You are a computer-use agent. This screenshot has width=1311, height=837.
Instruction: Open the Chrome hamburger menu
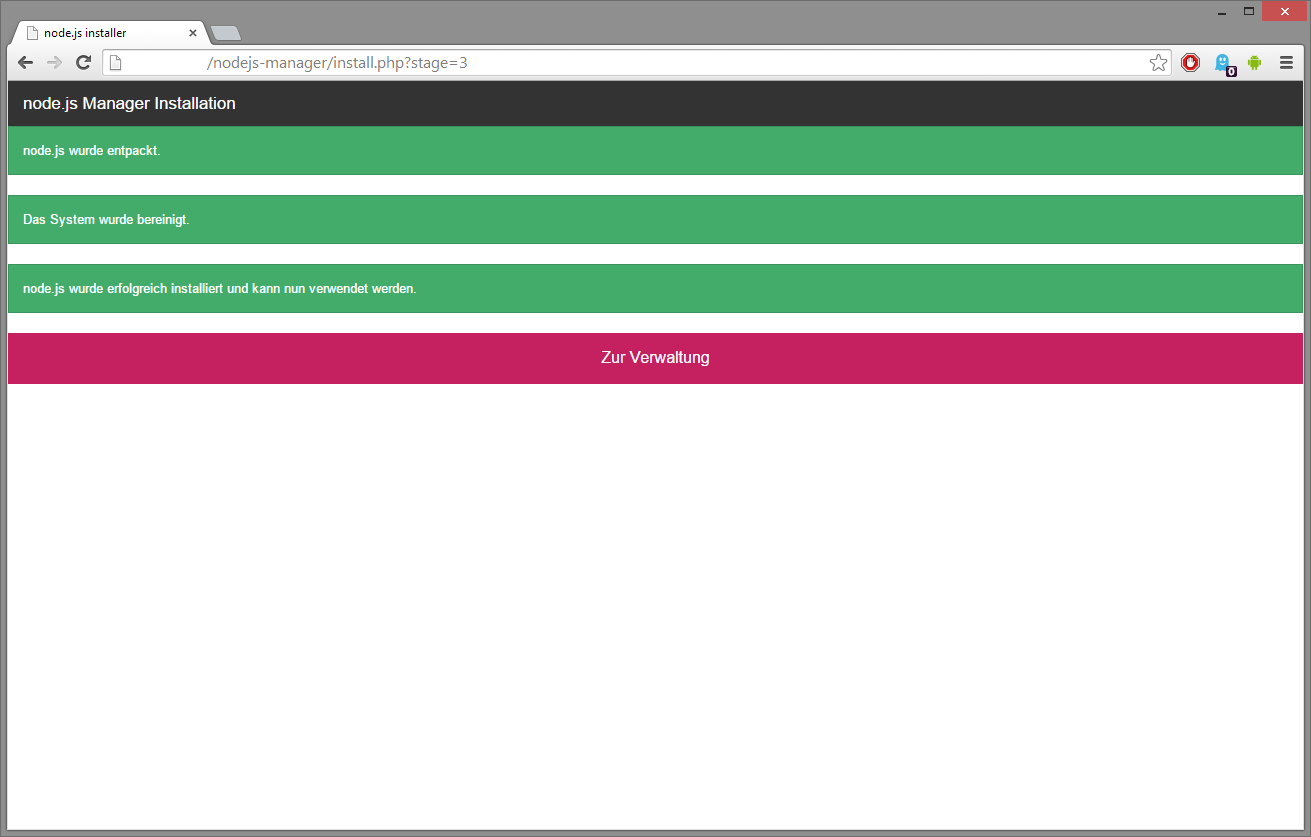click(x=1287, y=63)
